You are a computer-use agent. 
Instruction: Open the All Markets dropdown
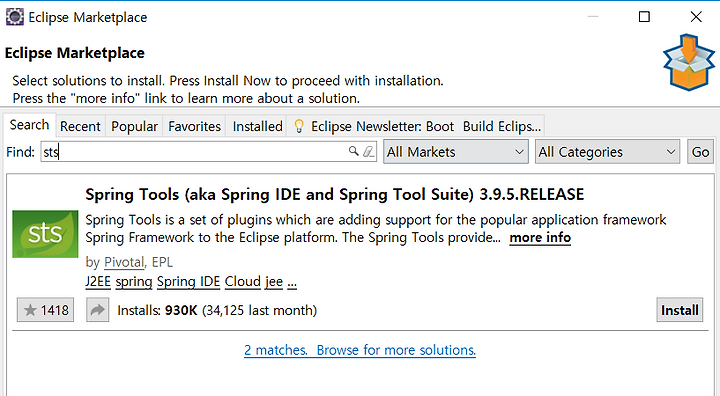coord(456,152)
